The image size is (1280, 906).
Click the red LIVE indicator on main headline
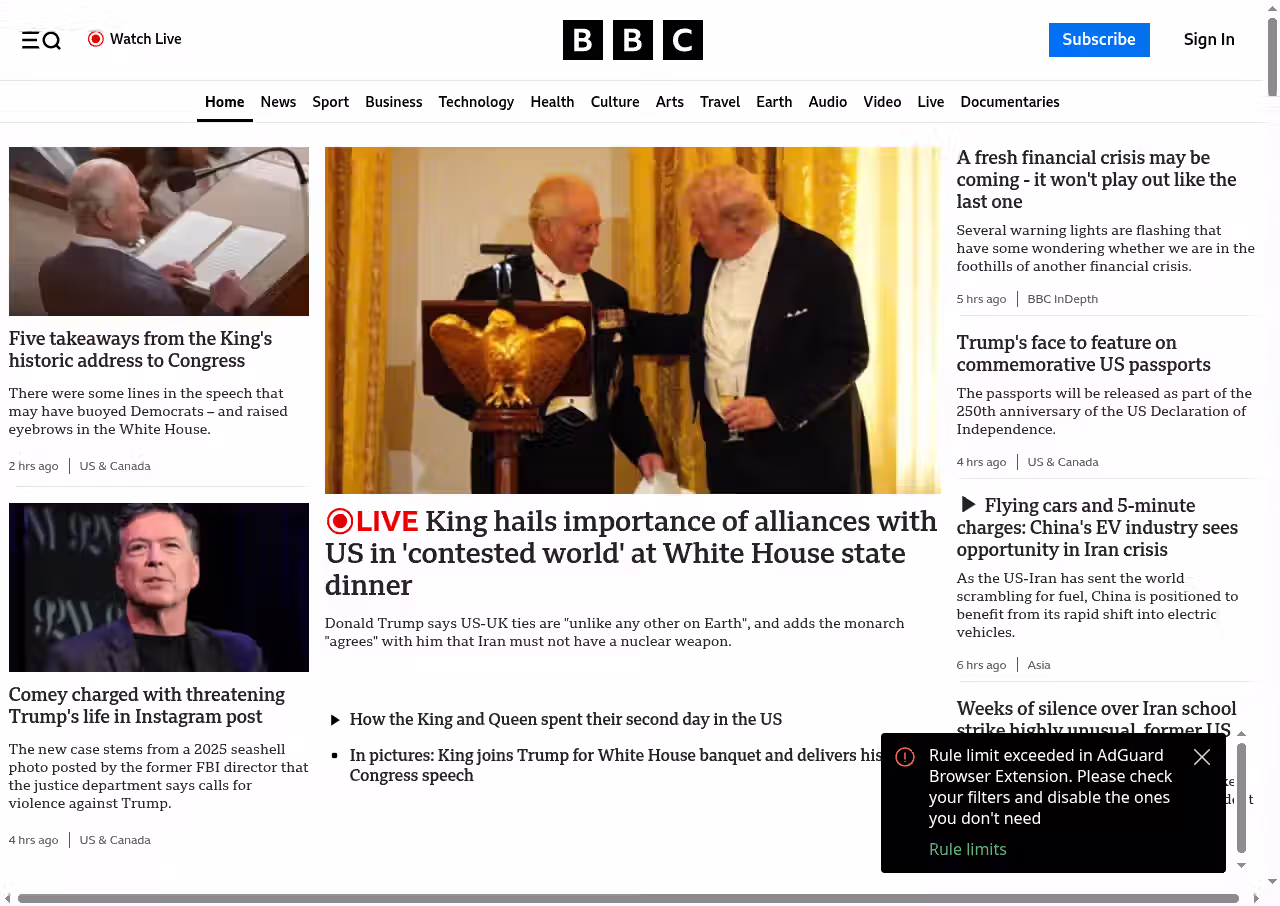point(372,521)
